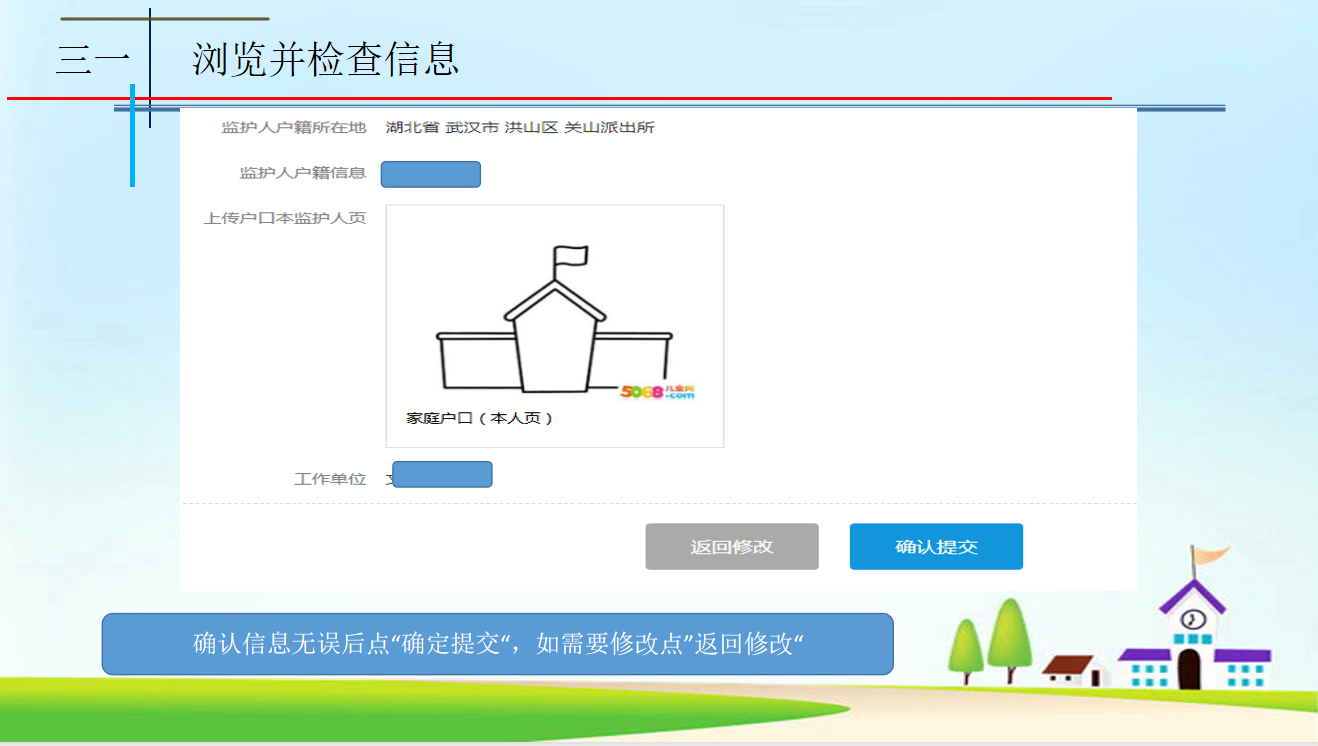Click the flag atop the schoolhouse drawing
Screen dimensions: 1318x746
click(571, 257)
